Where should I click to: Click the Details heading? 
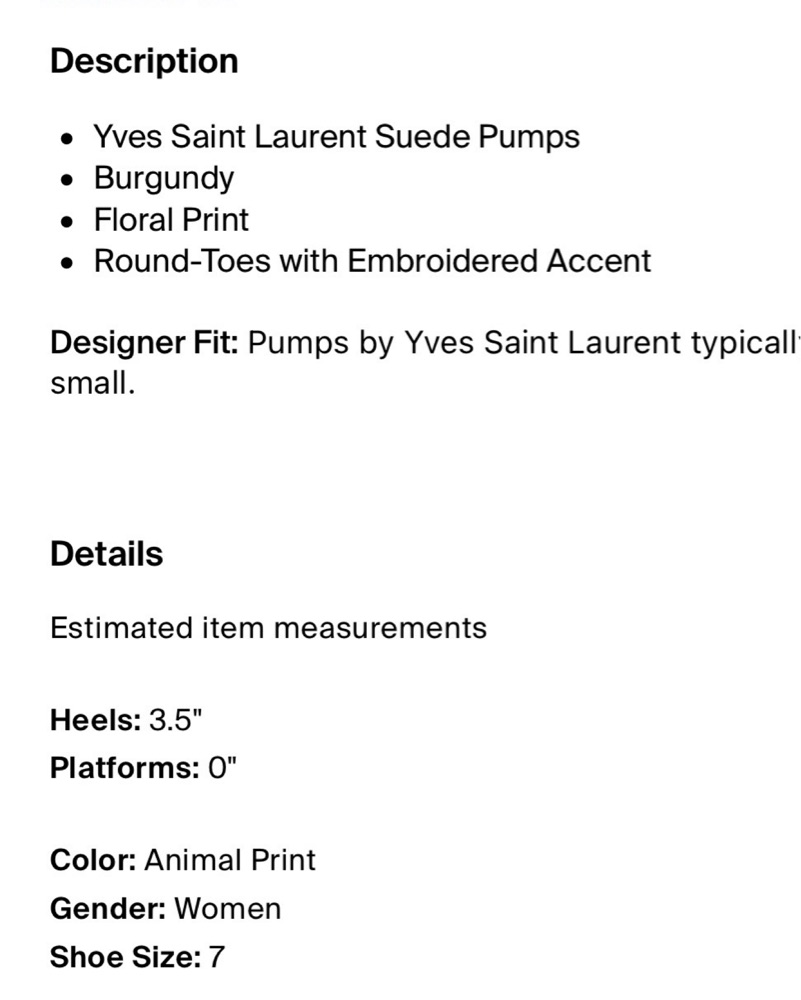pos(107,554)
